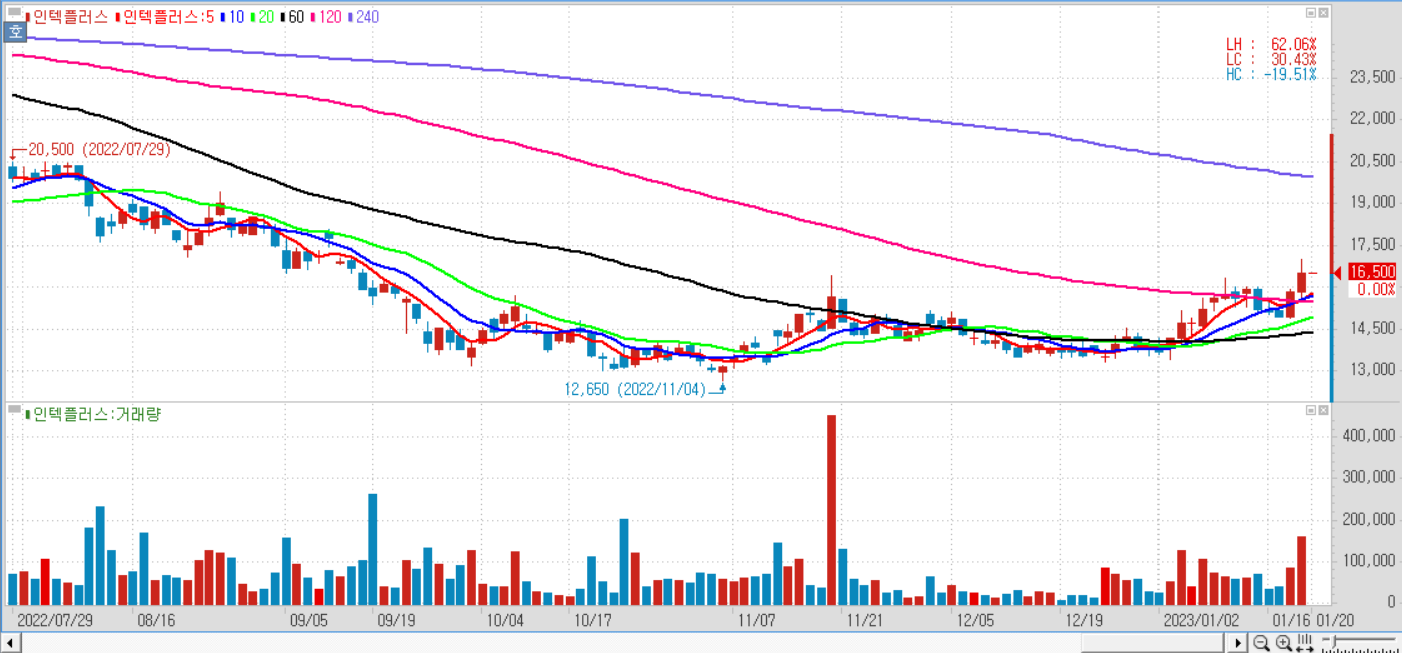Click the LH : 62.06% value
Screen dimensions: 1402x653
1271,44
